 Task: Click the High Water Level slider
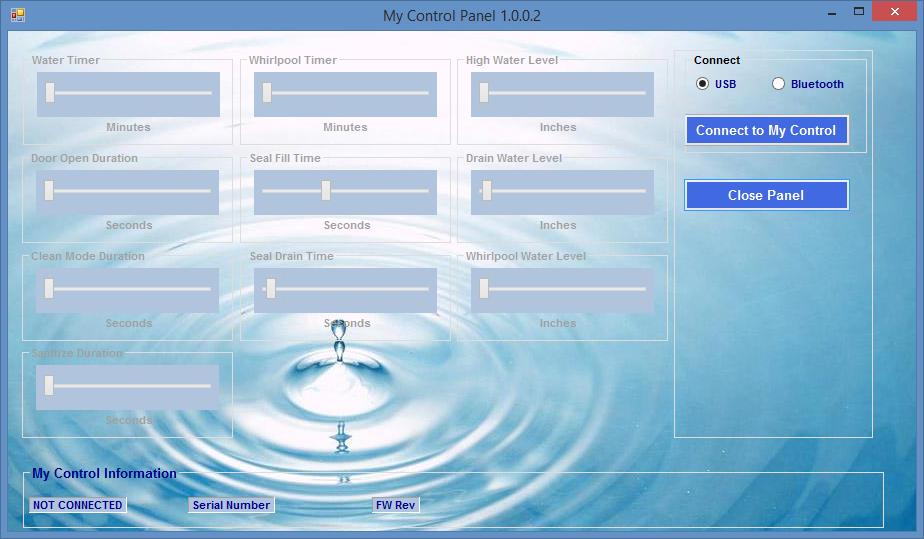562,94
